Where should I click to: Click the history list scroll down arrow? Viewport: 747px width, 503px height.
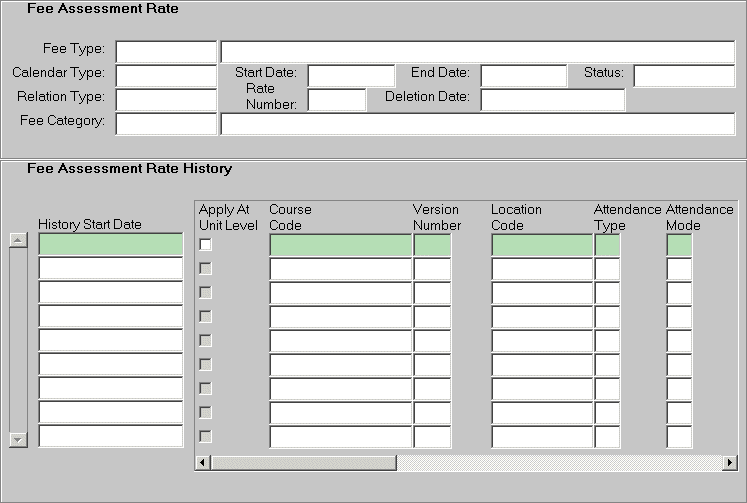(17, 439)
